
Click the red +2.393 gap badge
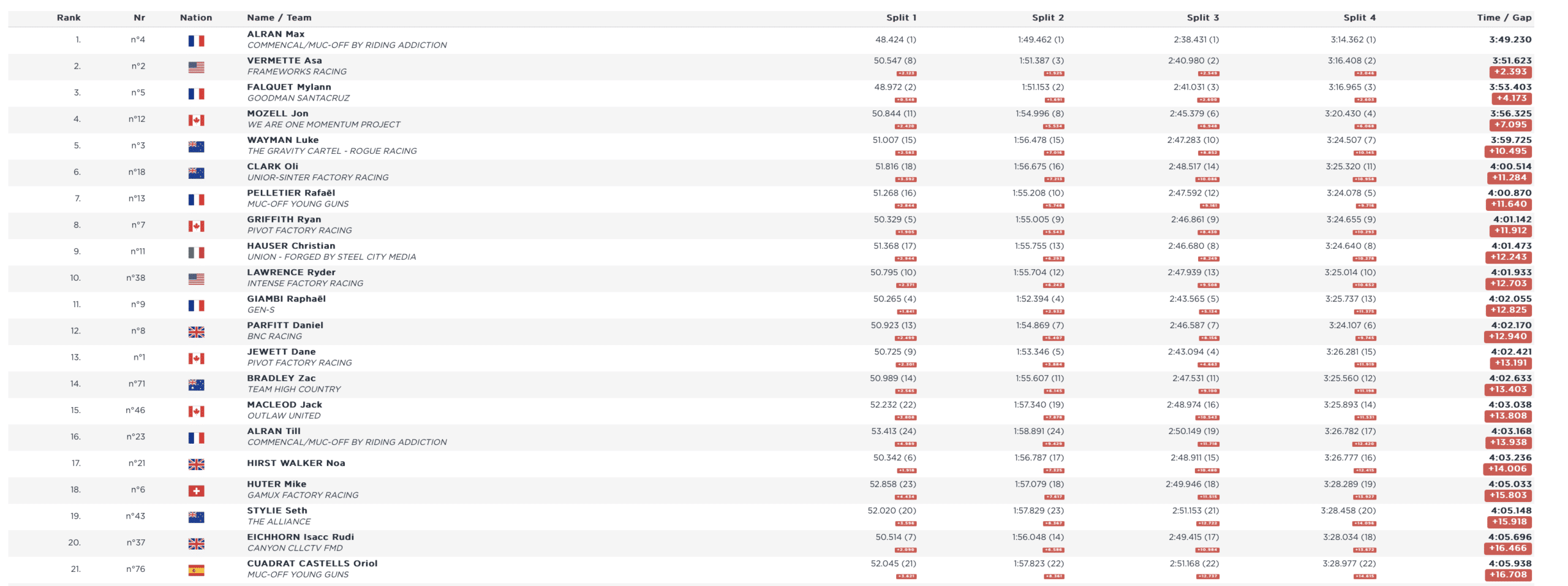(x=1509, y=72)
